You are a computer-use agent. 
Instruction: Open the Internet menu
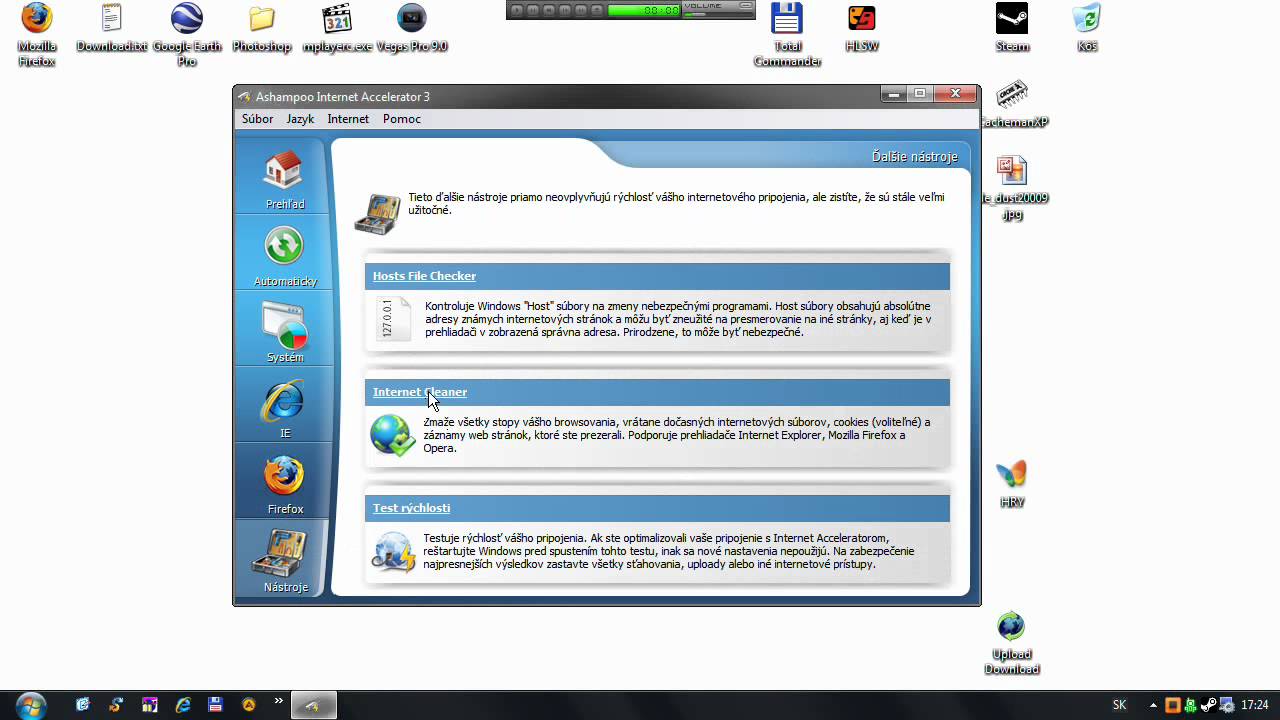pyautogui.click(x=348, y=119)
